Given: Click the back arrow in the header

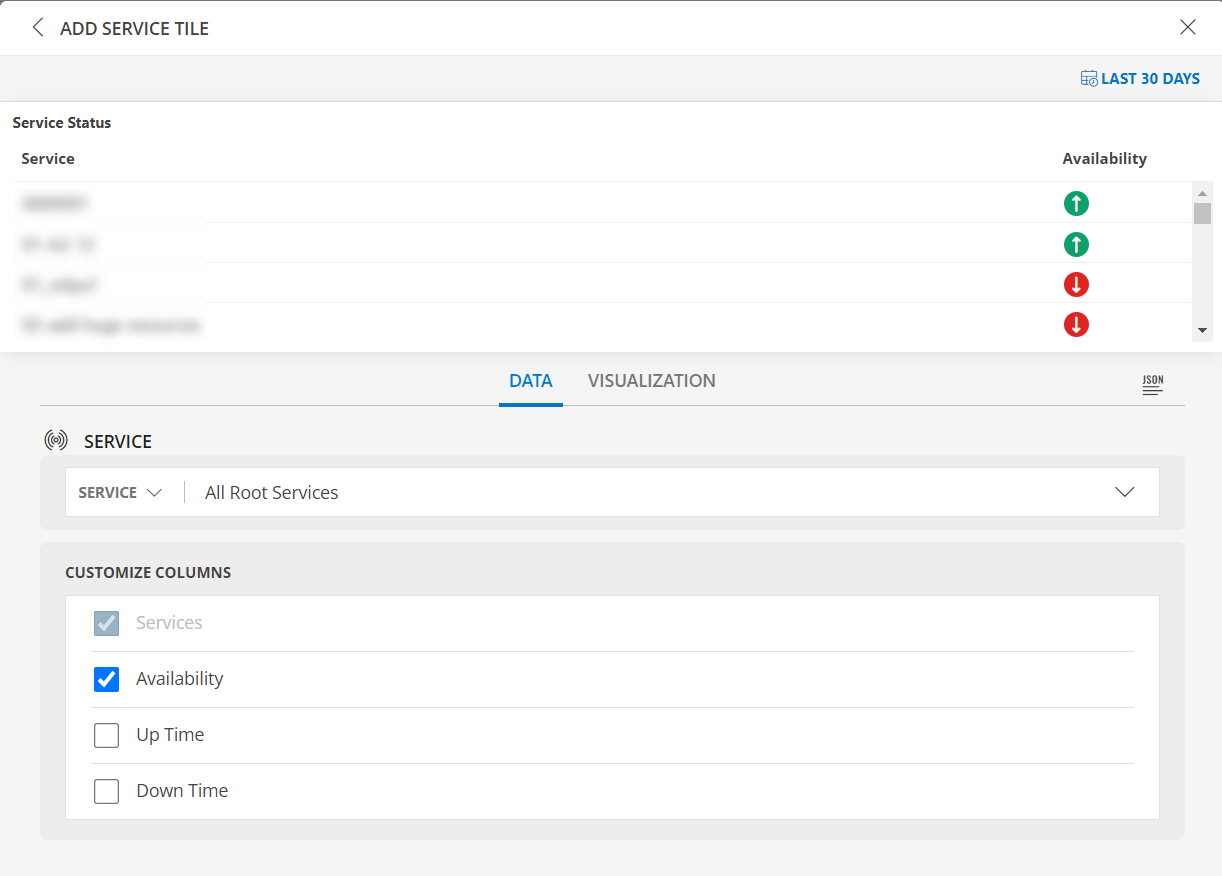Looking at the screenshot, I should (37, 27).
